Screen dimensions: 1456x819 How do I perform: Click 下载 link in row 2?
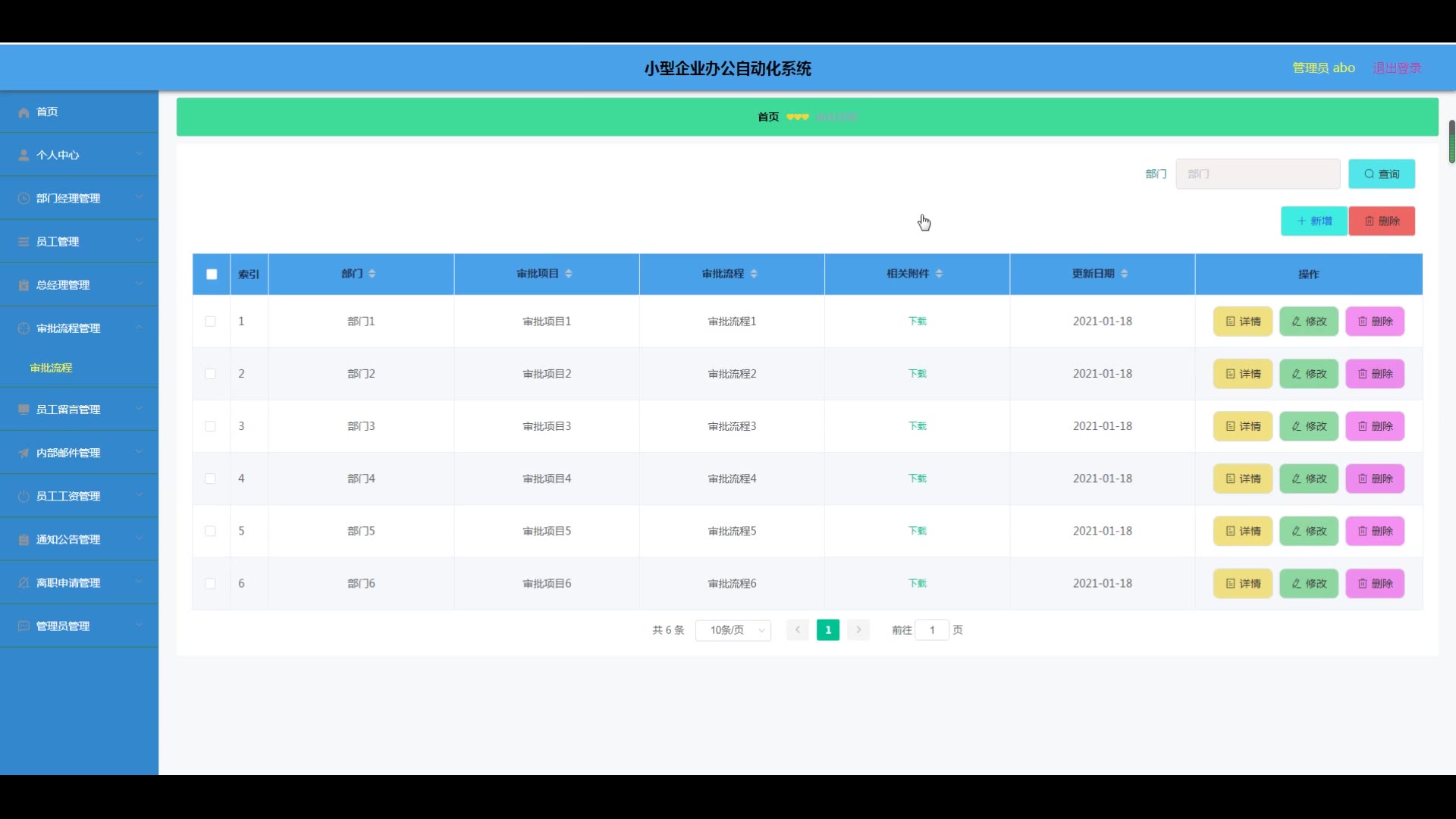click(917, 374)
